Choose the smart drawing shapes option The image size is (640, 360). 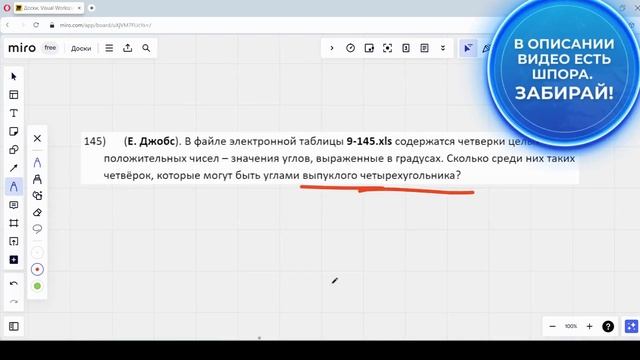37,196
